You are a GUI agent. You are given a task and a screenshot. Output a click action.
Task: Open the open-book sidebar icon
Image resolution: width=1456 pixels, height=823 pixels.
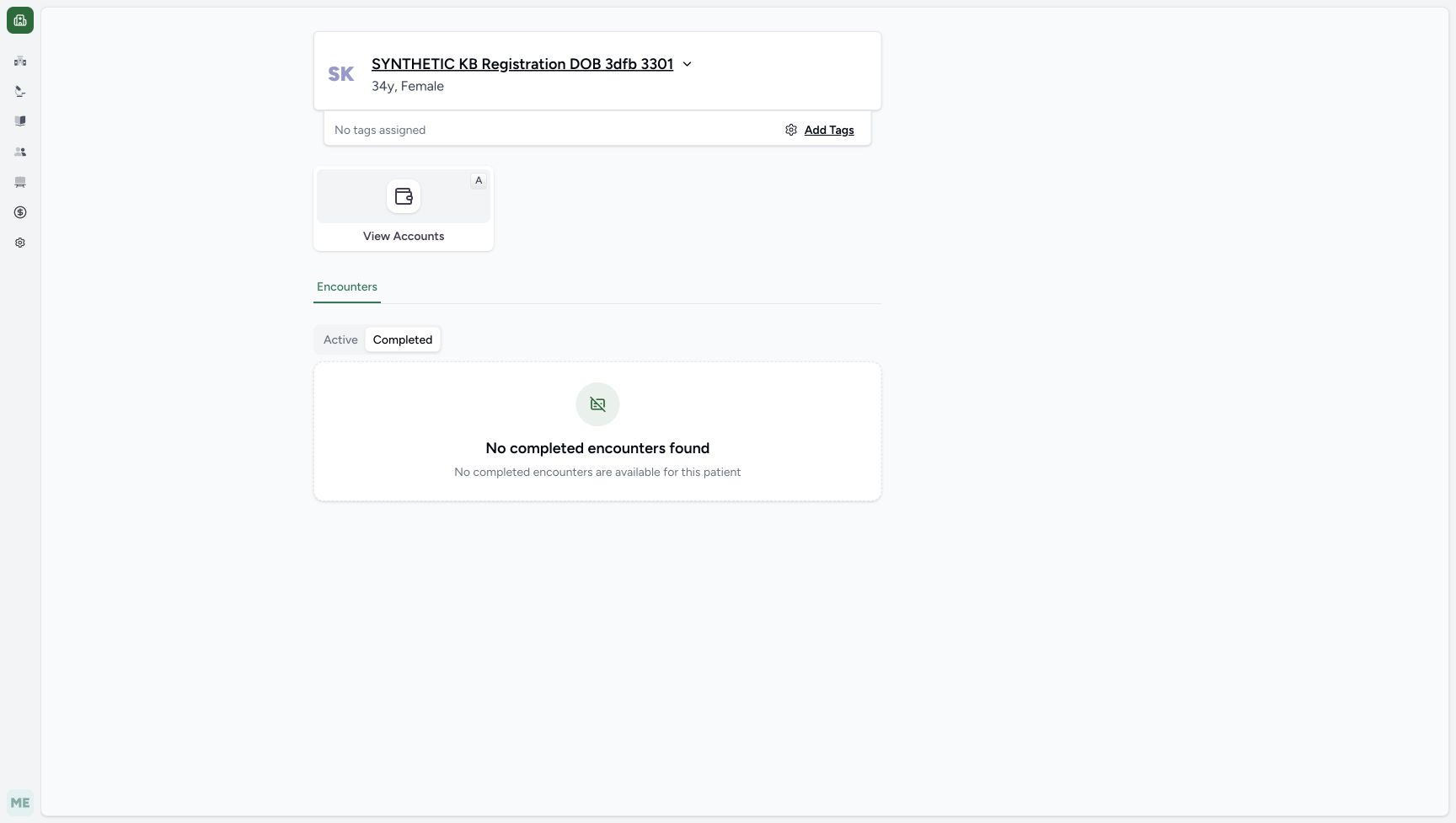[x=20, y=121]
